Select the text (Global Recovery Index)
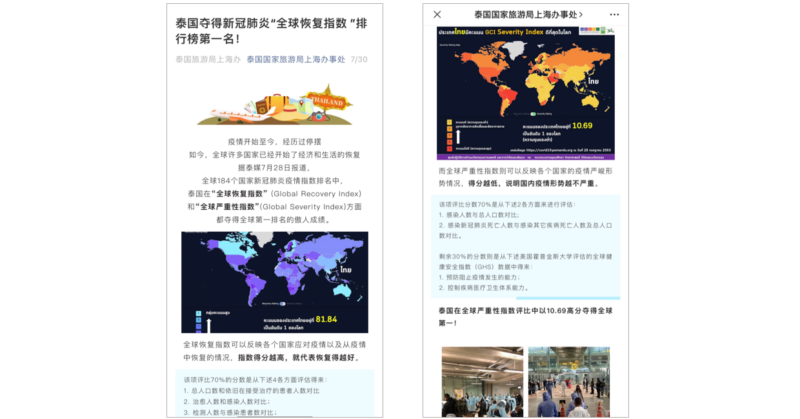Screen dimensions: 800x419 pyautogui.click(x=316, y=193)
